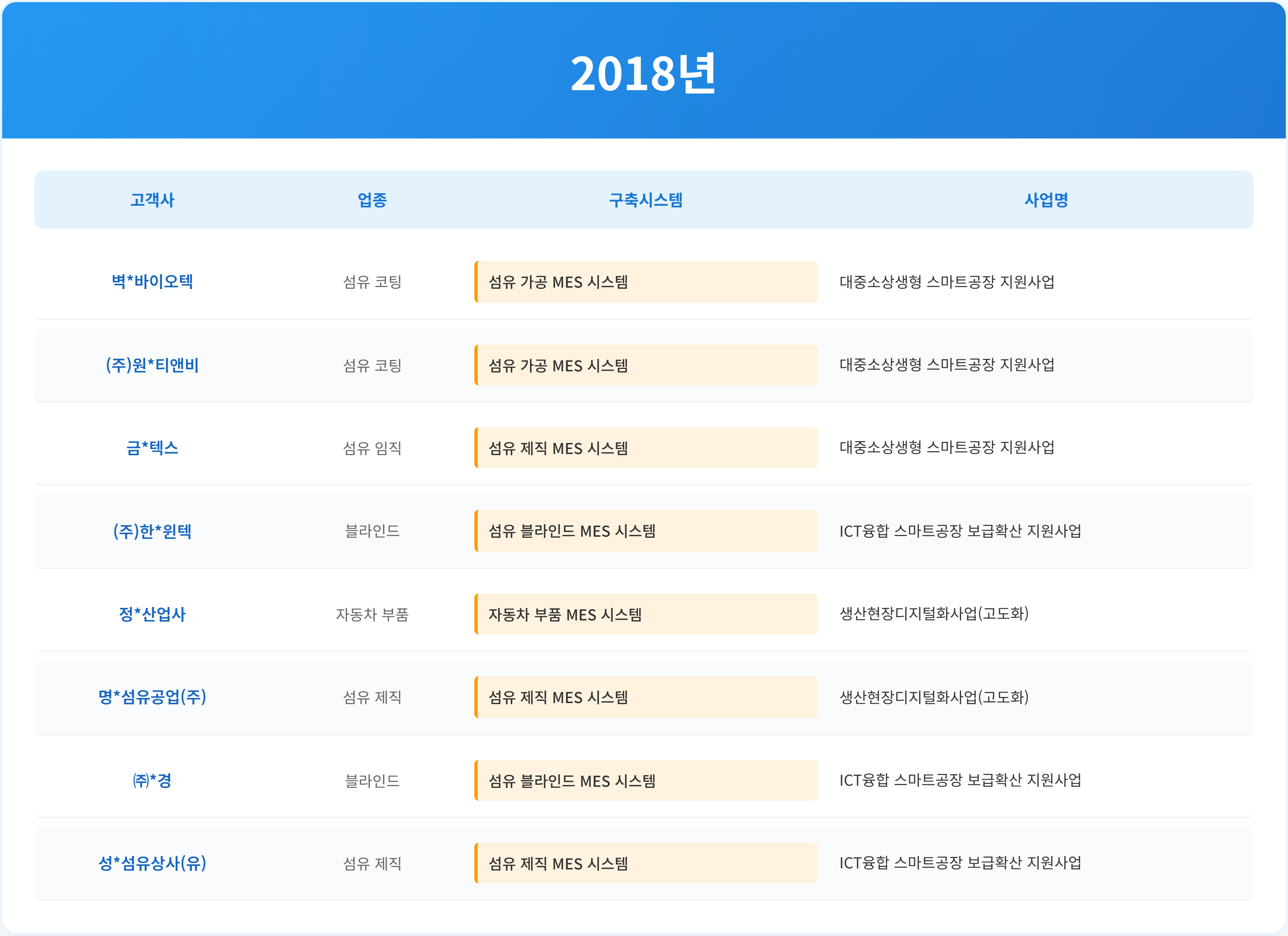Viewport: 1288px width, 936px height.
Task: Click 섬유 임직 industry cell
Action: click(372, 448)
